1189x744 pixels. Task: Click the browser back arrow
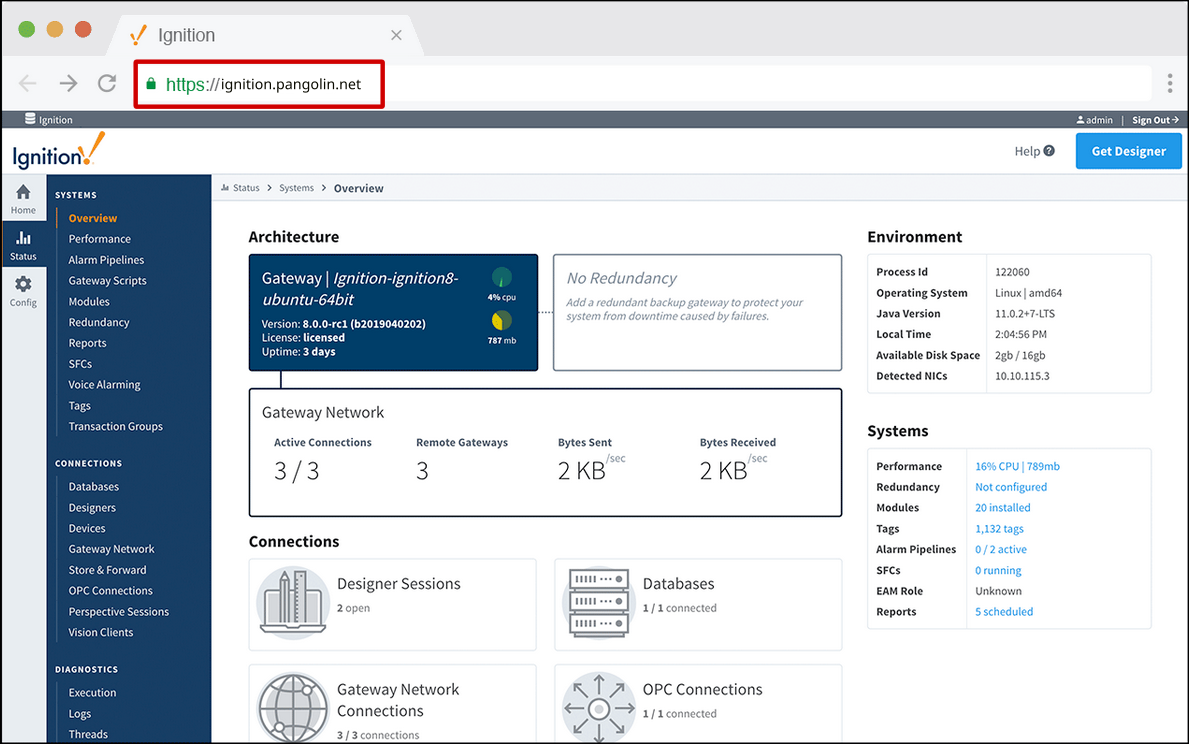(27, 83)
